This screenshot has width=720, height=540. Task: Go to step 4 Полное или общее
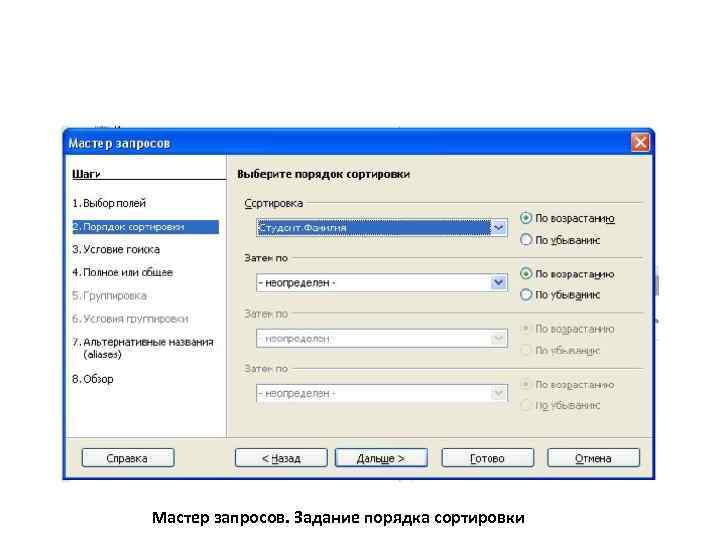[123, 272]
